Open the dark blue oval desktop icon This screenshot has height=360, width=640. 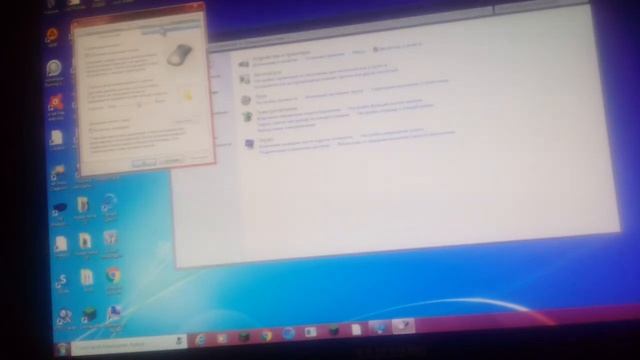click(60, 209)
